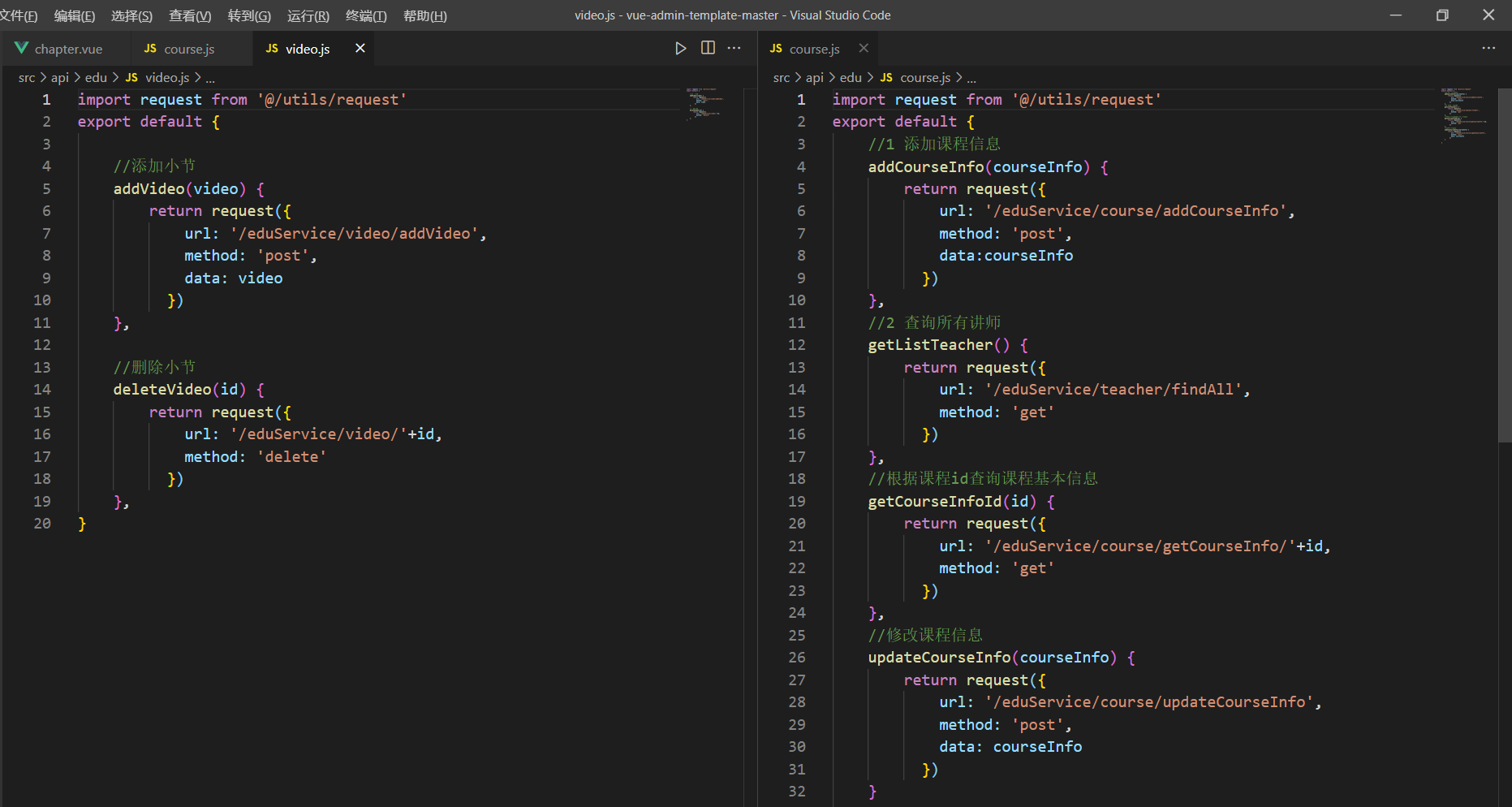Screen dimensions: 1512x807
Task: Open the 查看(V) menu
Action: point(190,15)
